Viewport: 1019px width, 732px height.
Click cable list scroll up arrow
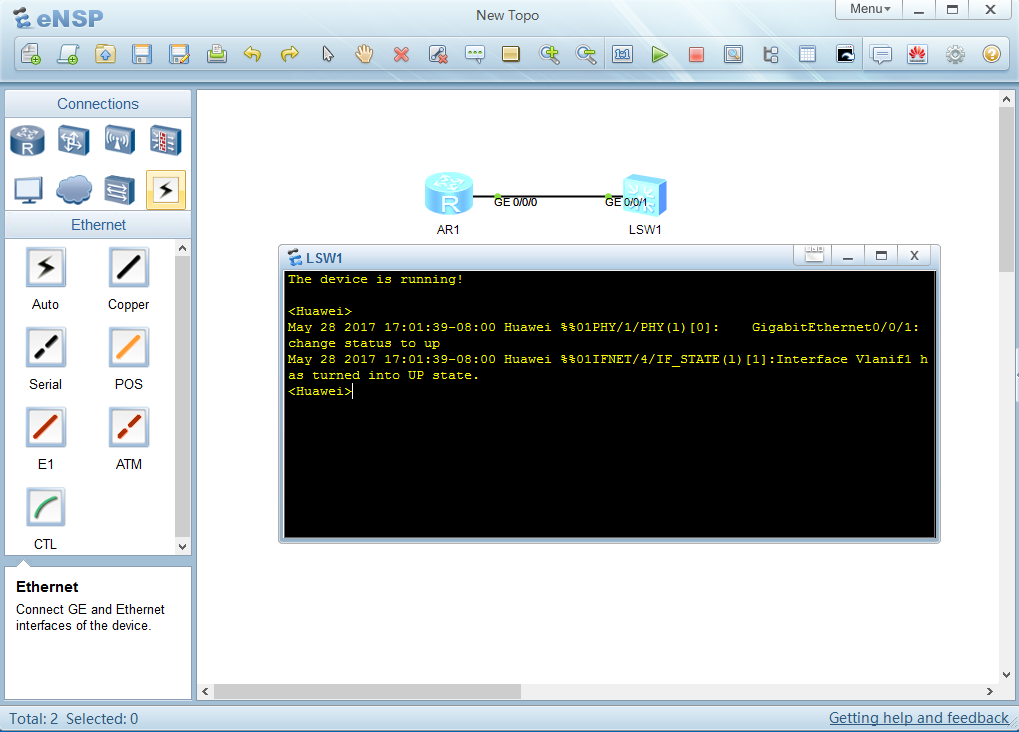[x=183, y=248]
